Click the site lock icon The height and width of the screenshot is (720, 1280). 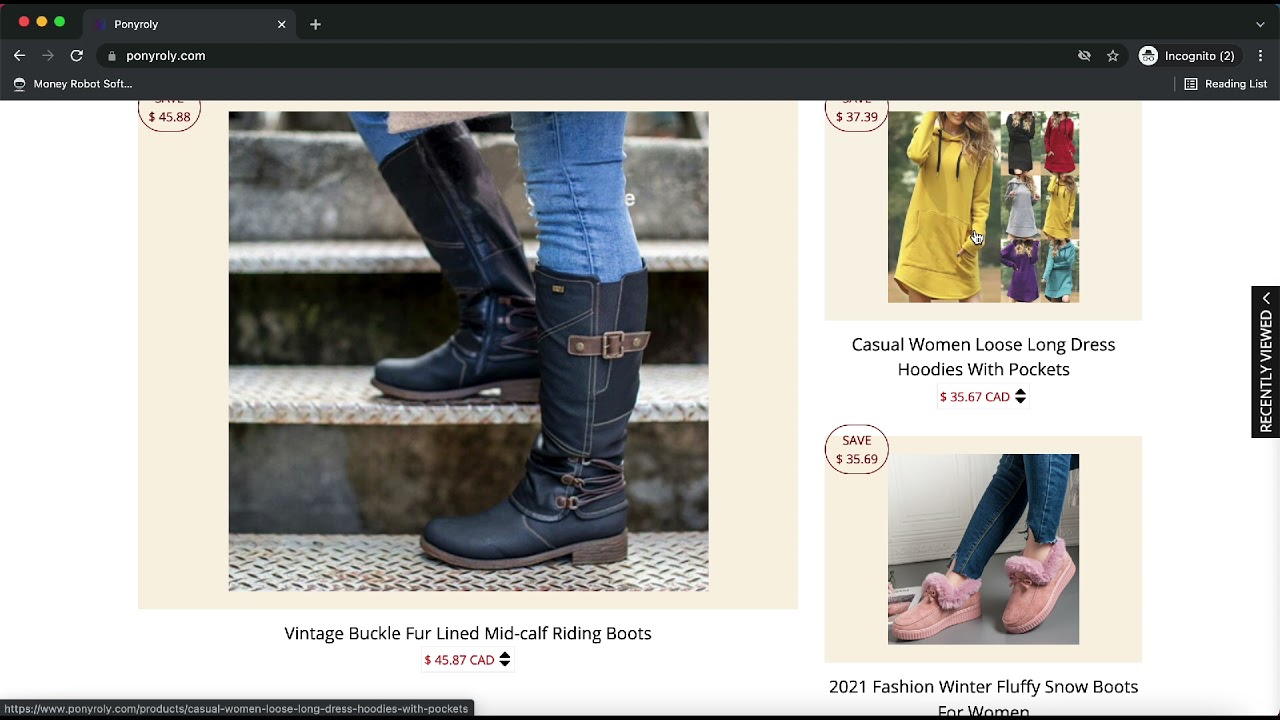[x=112, y=56]
